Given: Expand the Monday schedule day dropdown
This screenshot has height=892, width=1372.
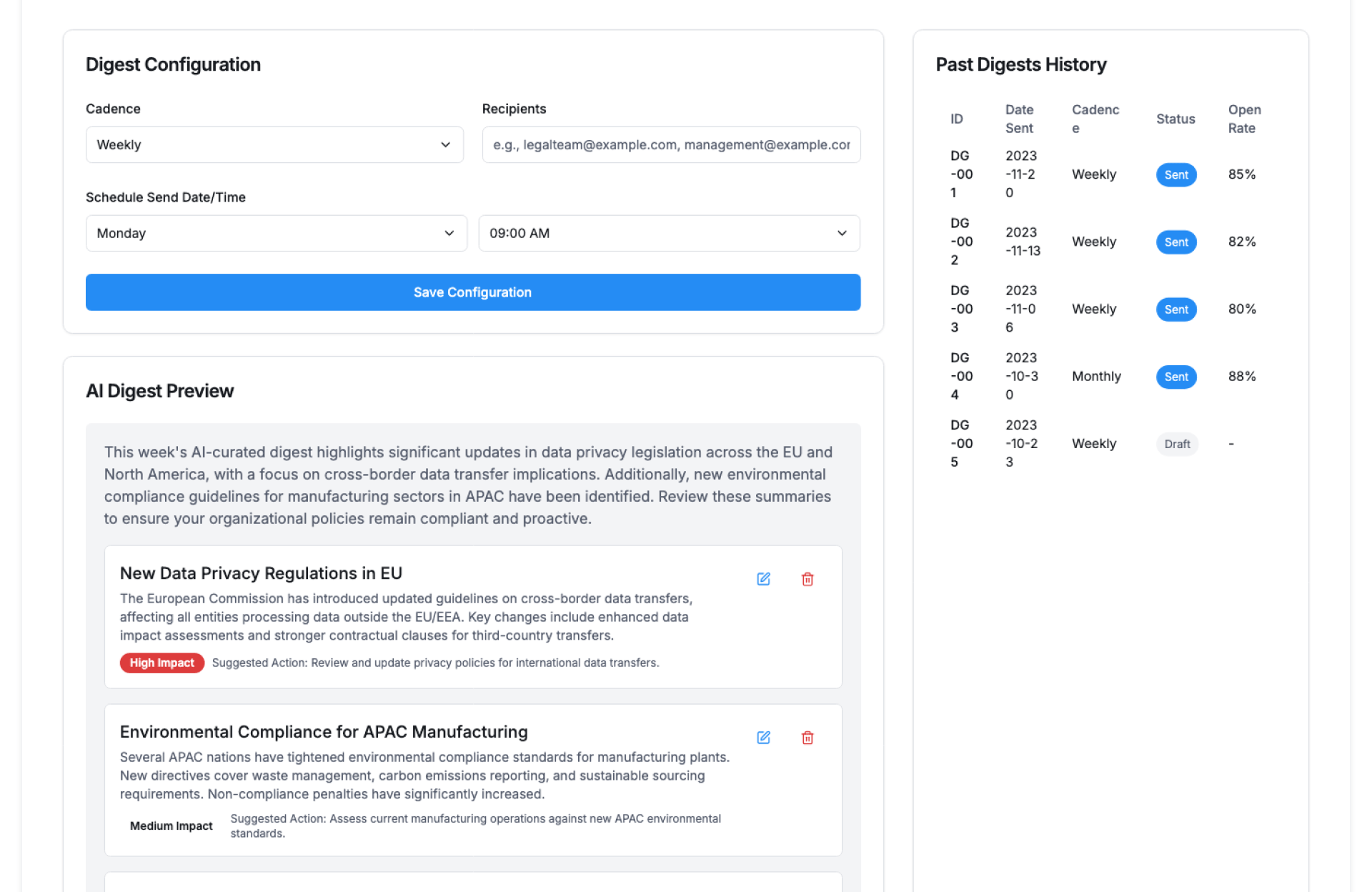Looking at the screenshot, I should point(276,234).
